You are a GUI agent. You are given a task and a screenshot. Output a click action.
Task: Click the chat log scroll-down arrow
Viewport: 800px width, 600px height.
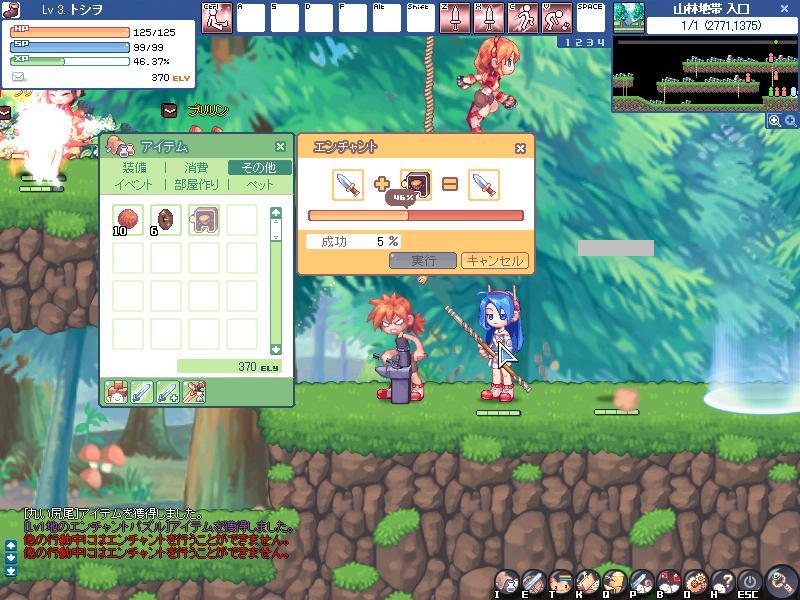point(10,558)
